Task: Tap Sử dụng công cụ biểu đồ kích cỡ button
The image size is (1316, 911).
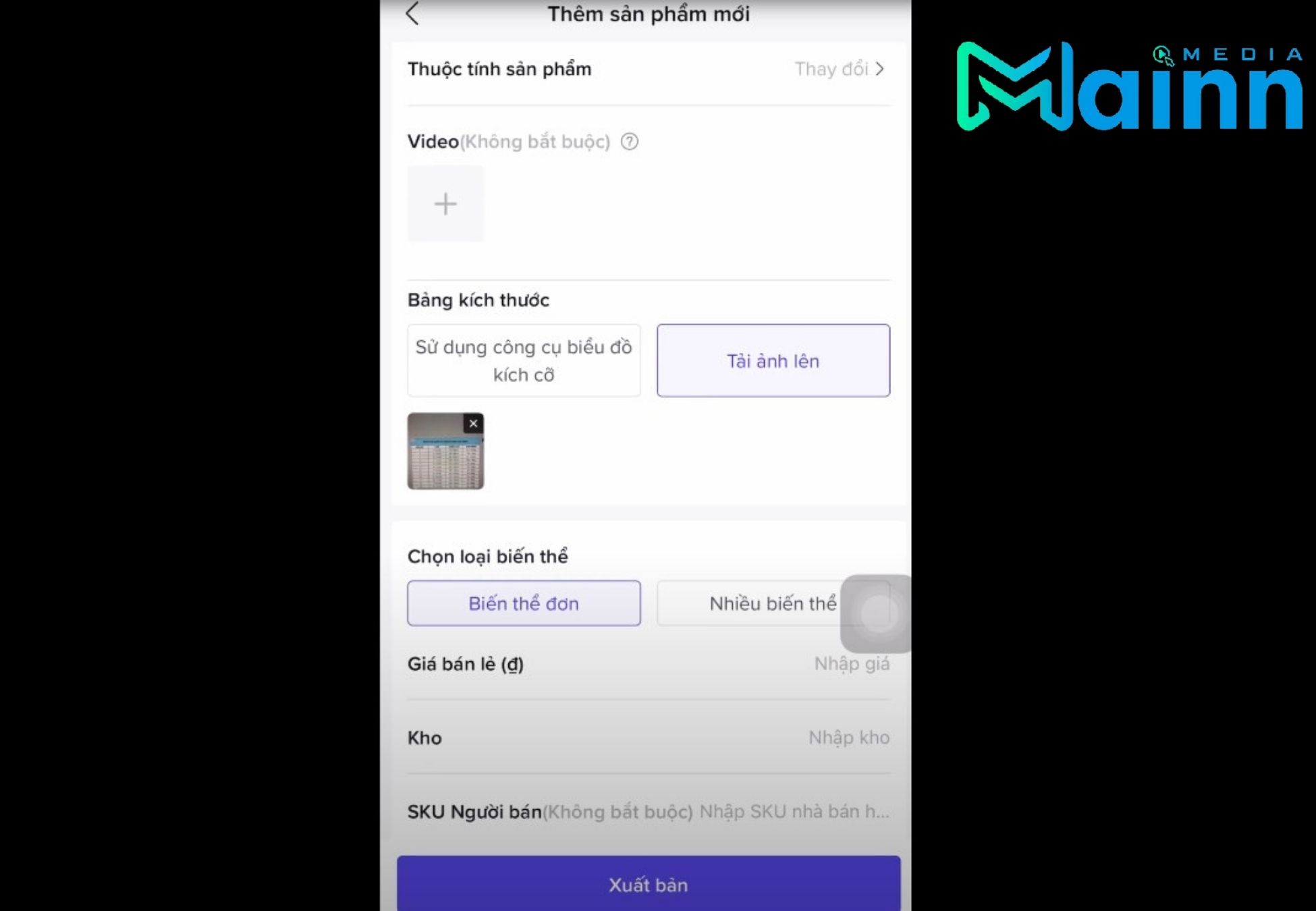Action: point(523,360)
